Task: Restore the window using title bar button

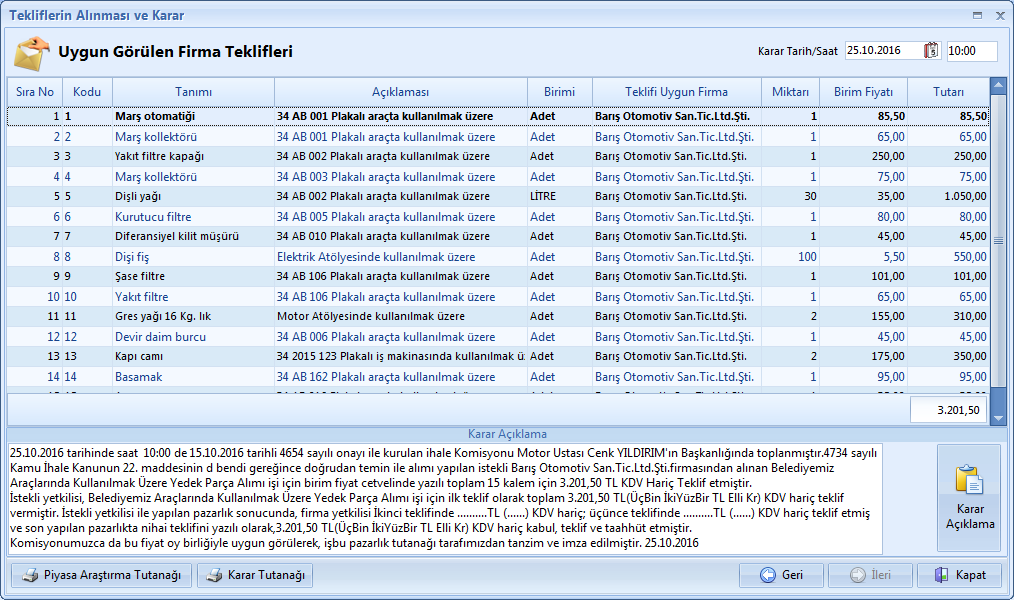Action: tap(977, 16)
